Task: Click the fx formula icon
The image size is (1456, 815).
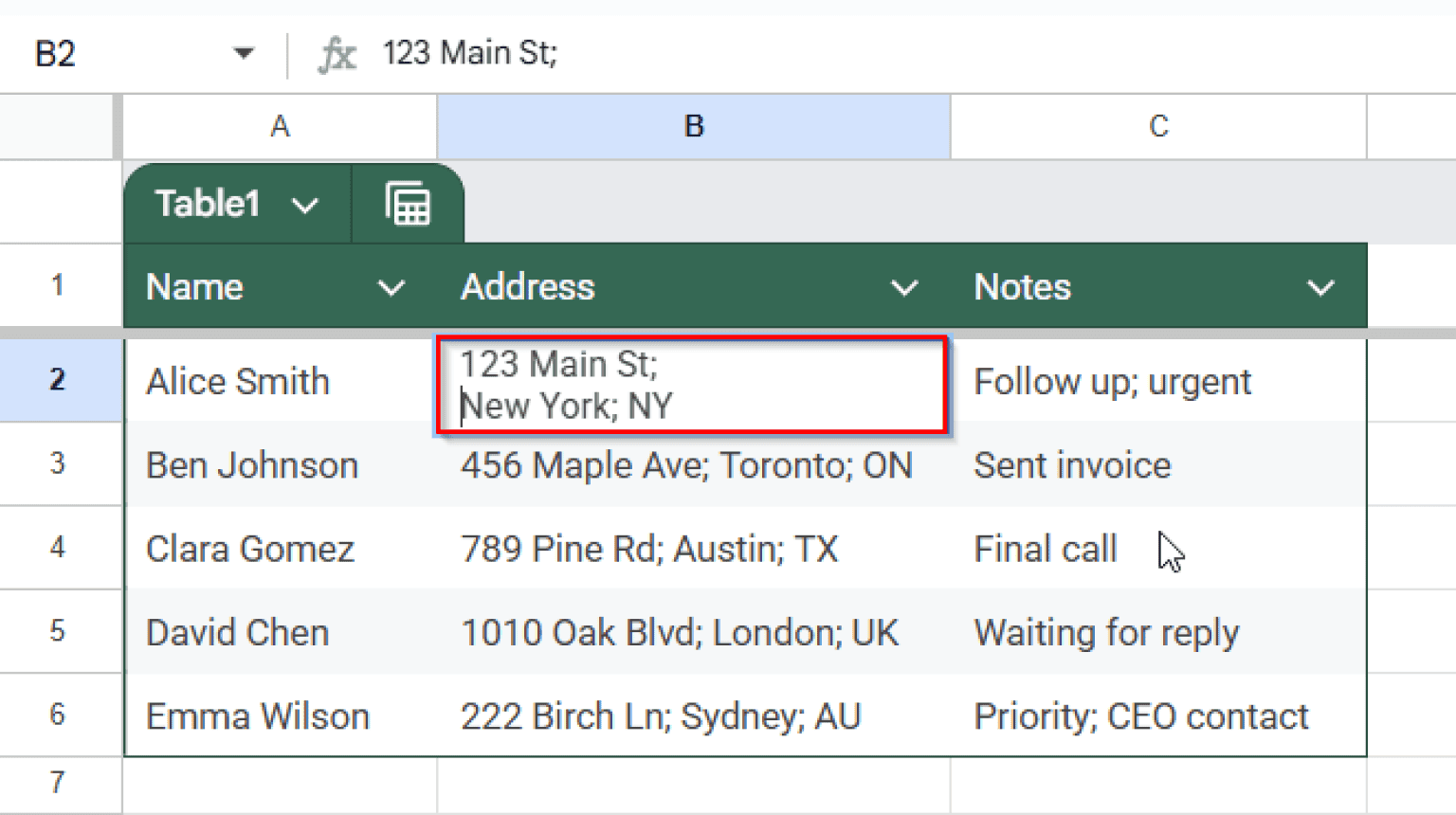Action: coord(338,53)
